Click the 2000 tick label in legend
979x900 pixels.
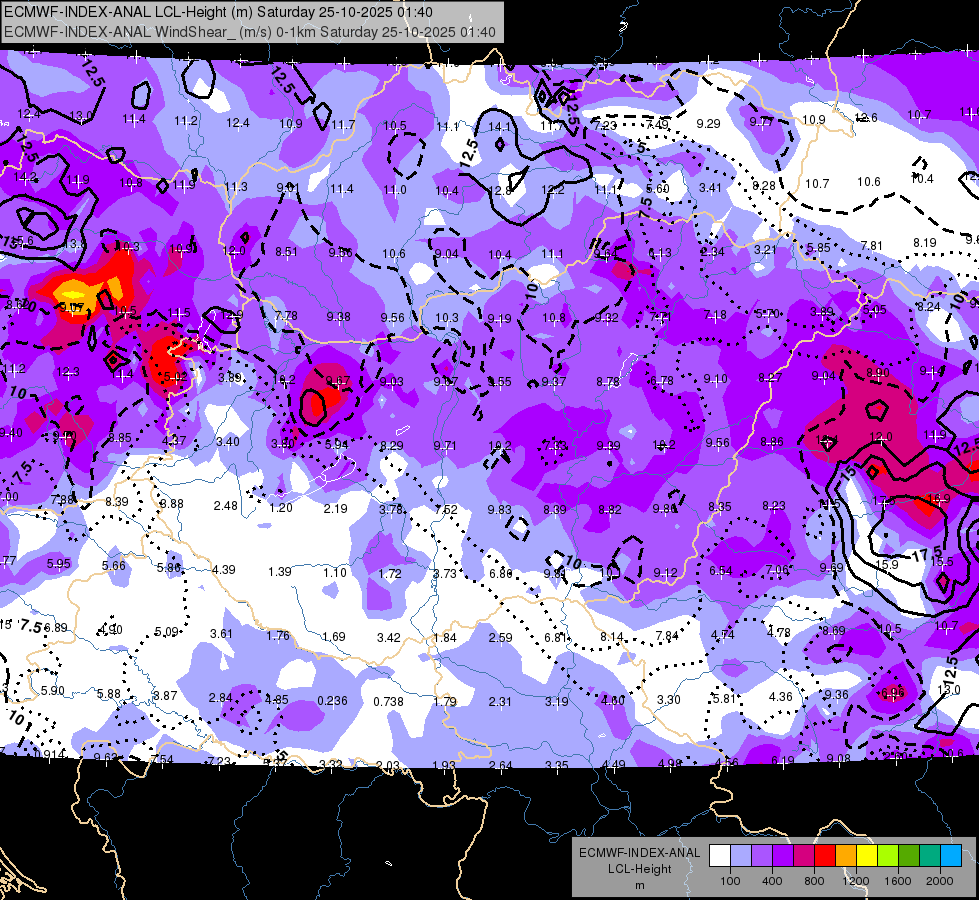pyautogui.click(x=940, y=881)
